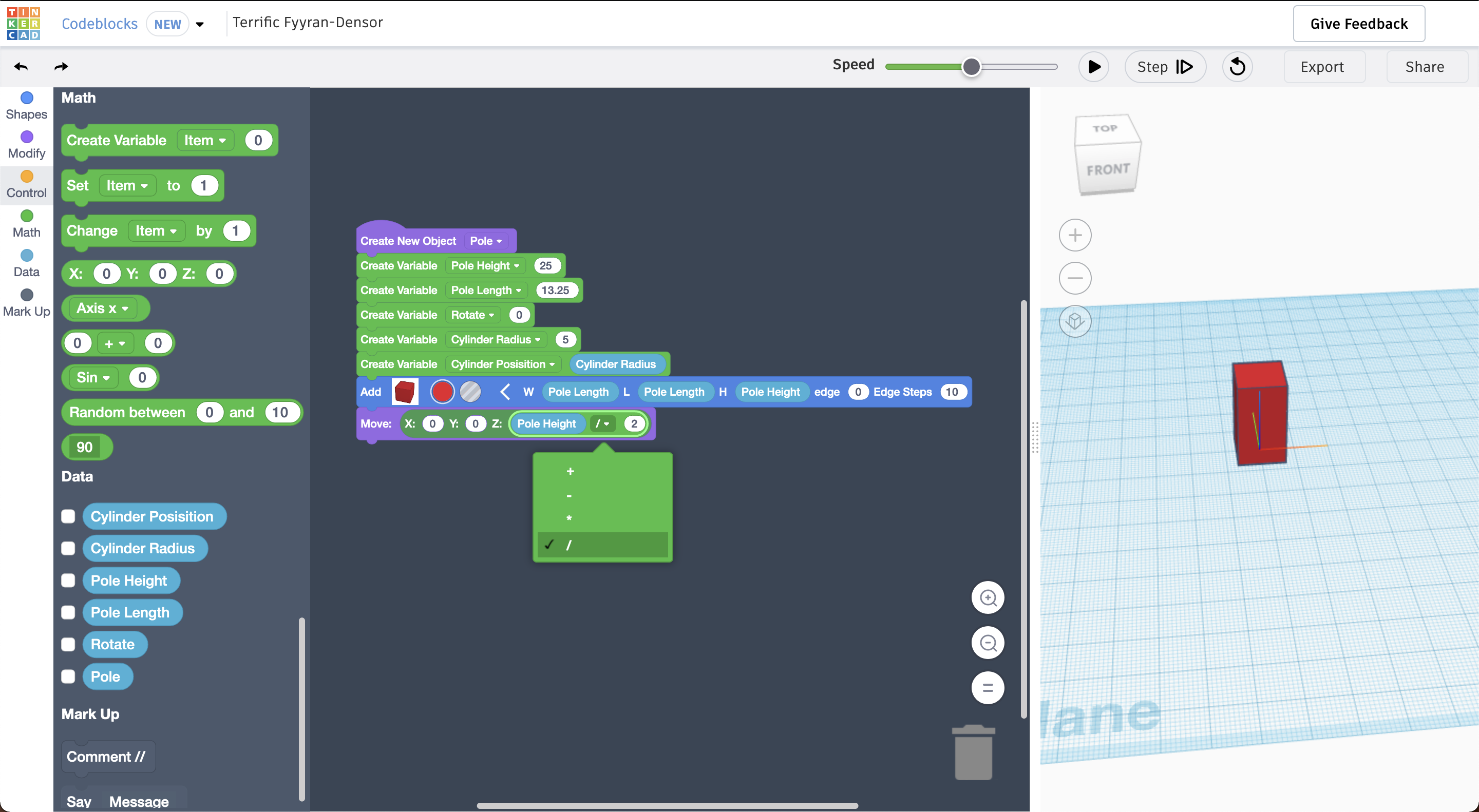Click the home view cube icon in viewer
This screenshot has width=1479, height=812.
[x=1075, y=321]
